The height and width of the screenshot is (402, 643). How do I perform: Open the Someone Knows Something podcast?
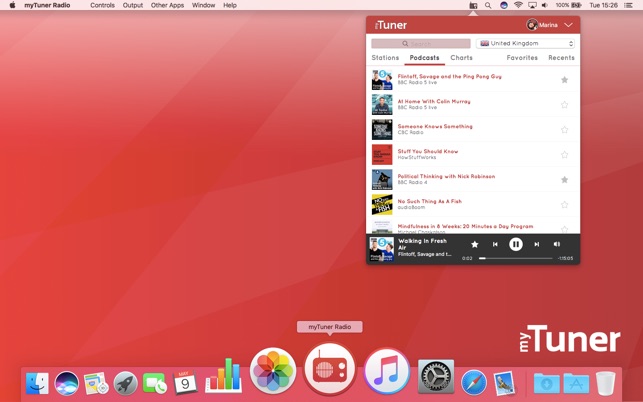[x=435, y=127]
